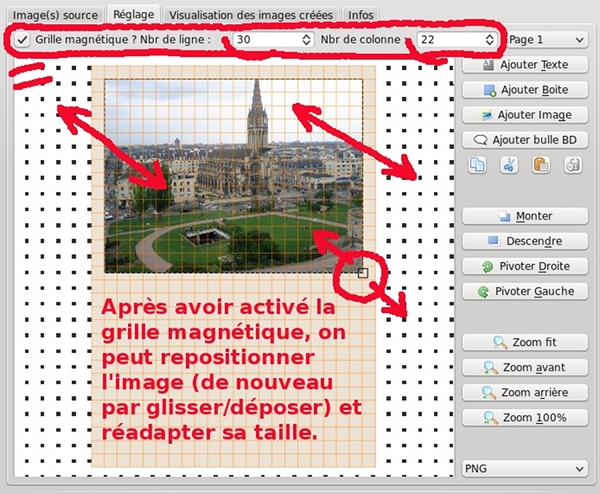Click the Zoom 100% magnifier icon
The height and width of the screenshot is (494, 600).
click(x=491, y=418)
